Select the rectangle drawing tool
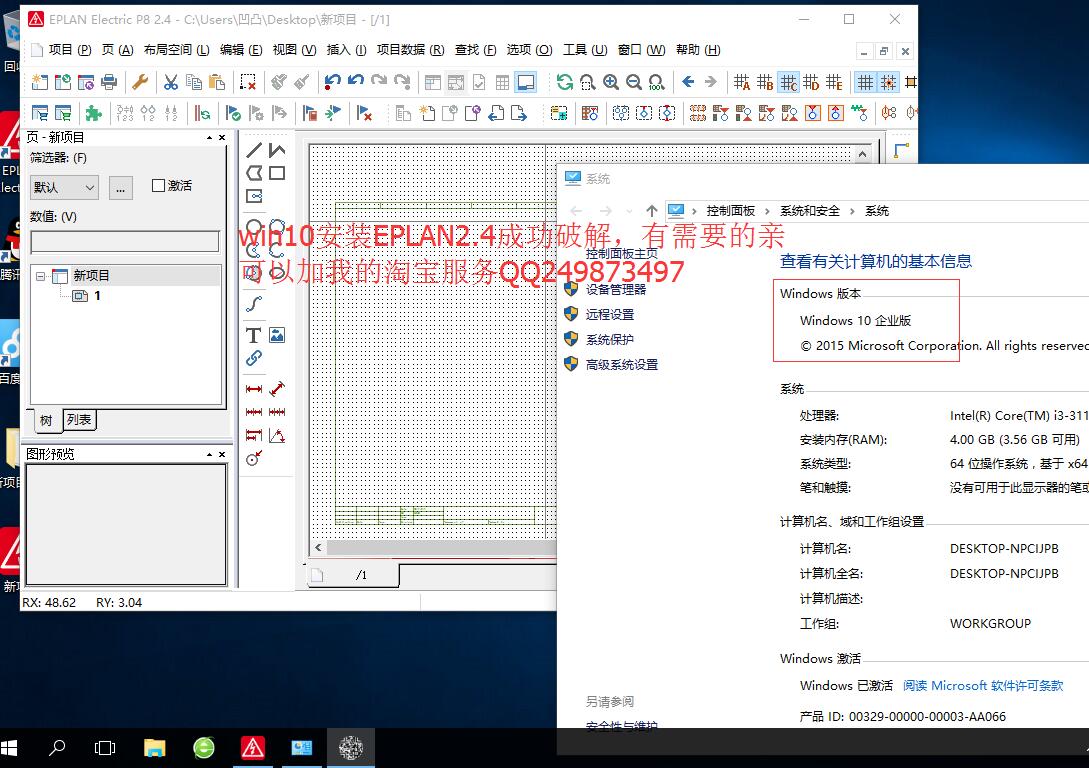 pos(277,173)
